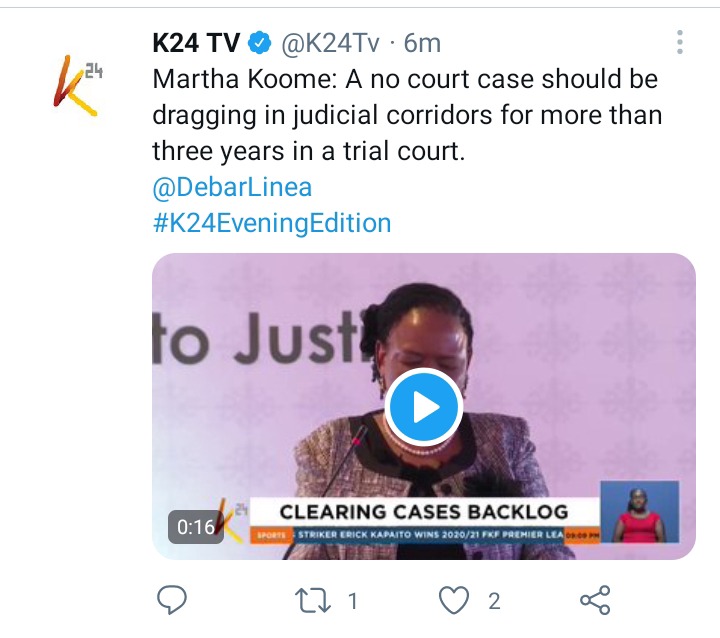Open the three-dot more options menu

680,42
